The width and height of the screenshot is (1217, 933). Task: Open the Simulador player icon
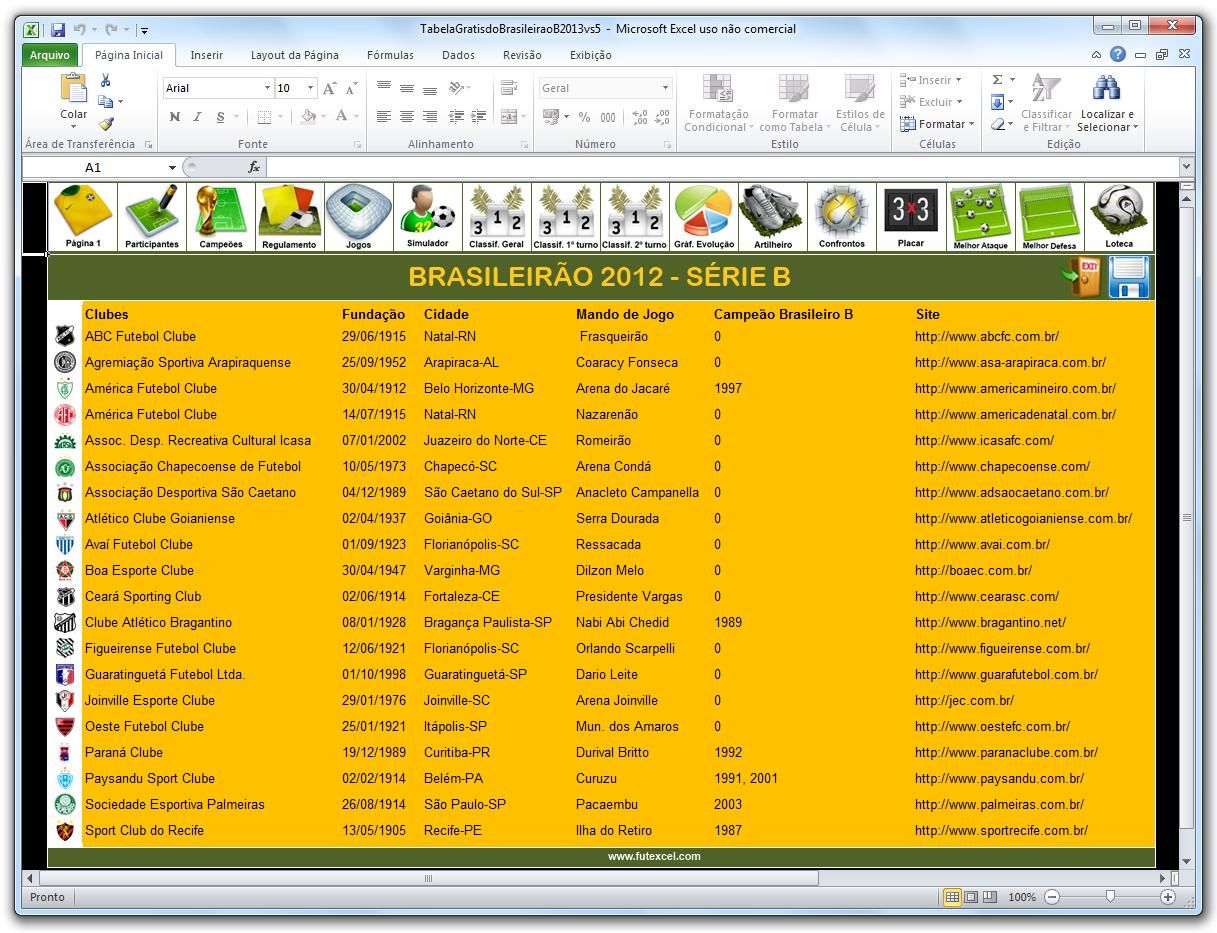tap(428, 216)
